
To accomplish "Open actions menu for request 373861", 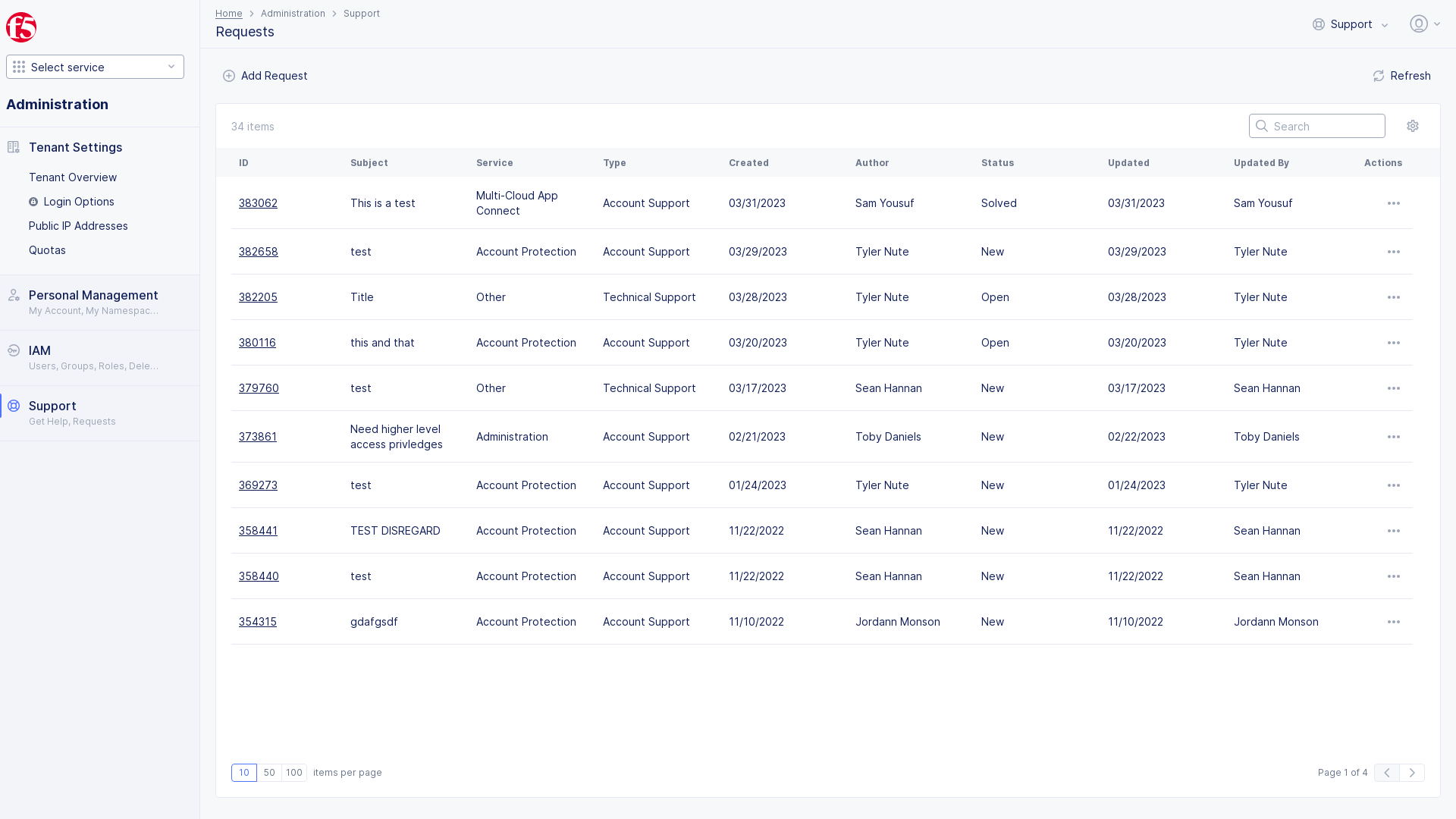I will pyautogui.click(x=1393, y=437).
